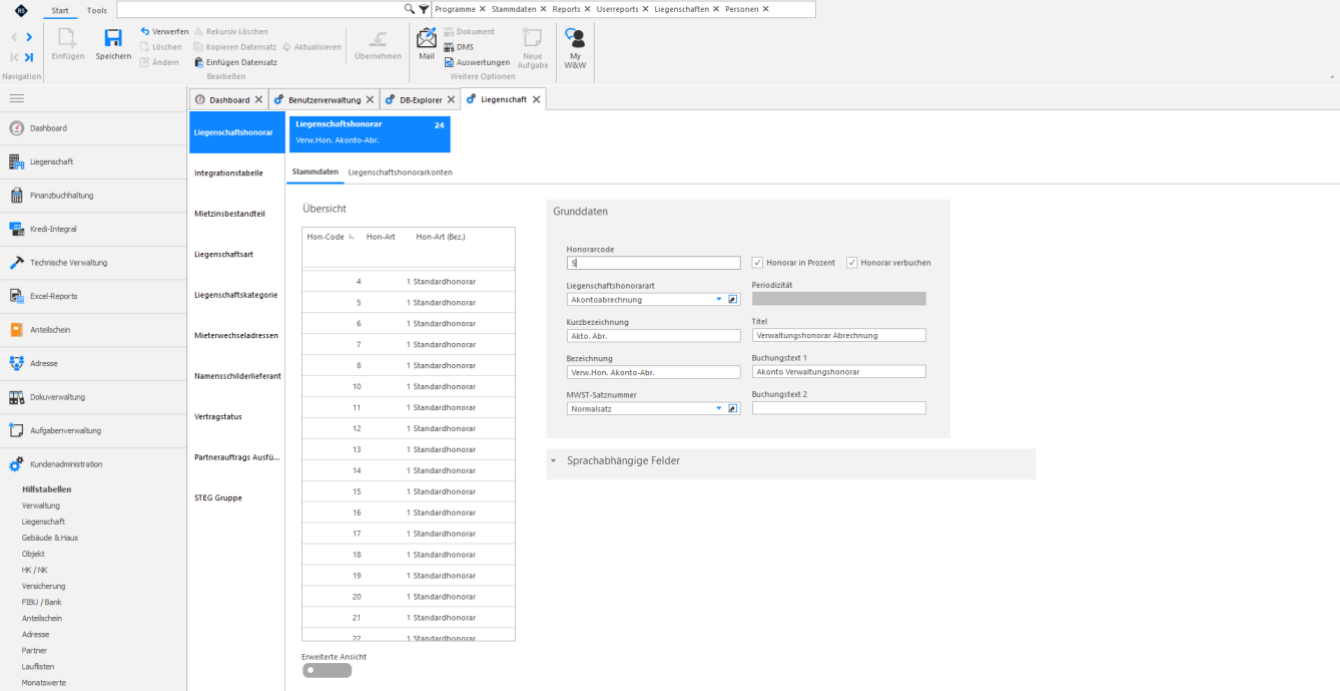The width and height of the screenshot is (1340, 691).
Task: Open the Liegenschaftshonorarart dropdown
Action: point(718,299)
